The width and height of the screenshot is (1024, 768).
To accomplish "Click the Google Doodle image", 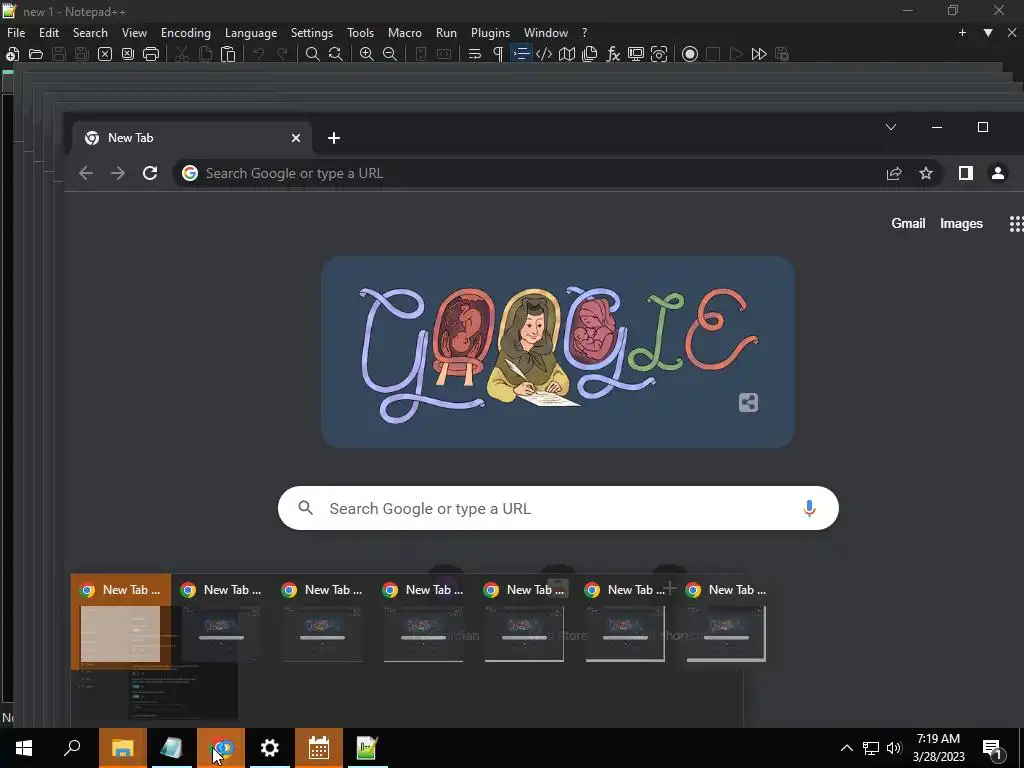I will click(558, 351).
